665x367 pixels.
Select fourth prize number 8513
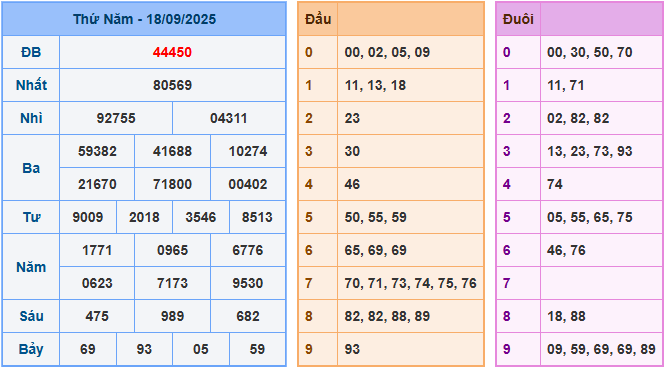[257, 218]
